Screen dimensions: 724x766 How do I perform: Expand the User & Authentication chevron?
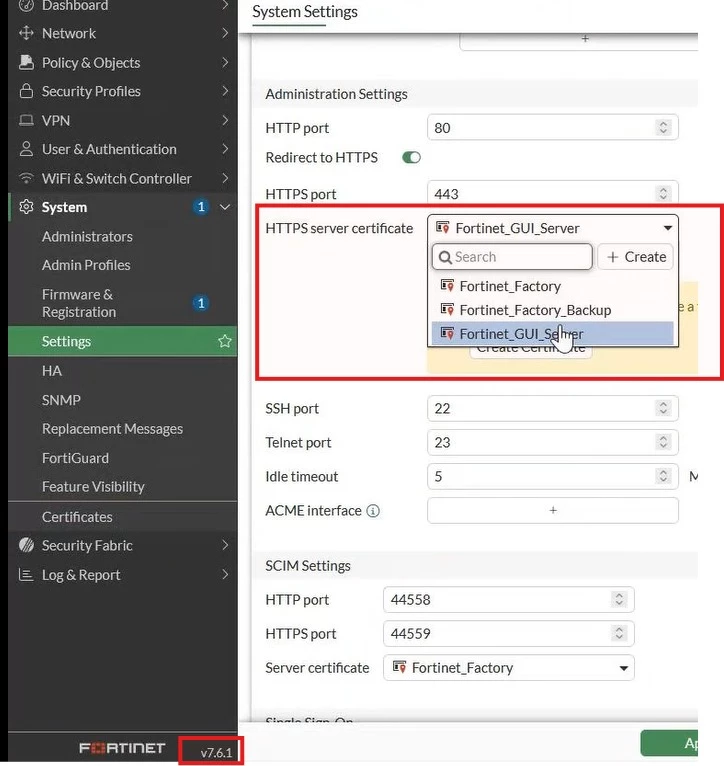click(x=225, y=149)
